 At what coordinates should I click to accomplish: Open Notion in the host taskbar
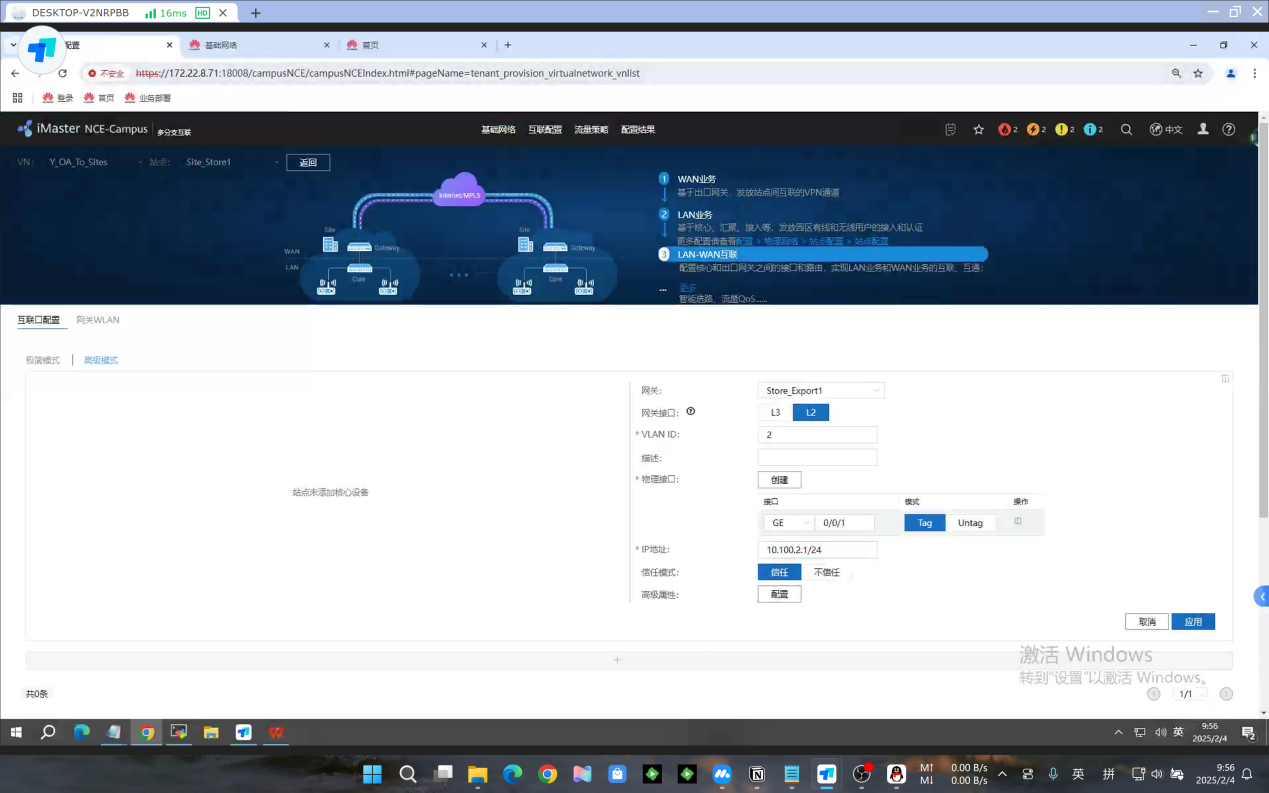757,774
